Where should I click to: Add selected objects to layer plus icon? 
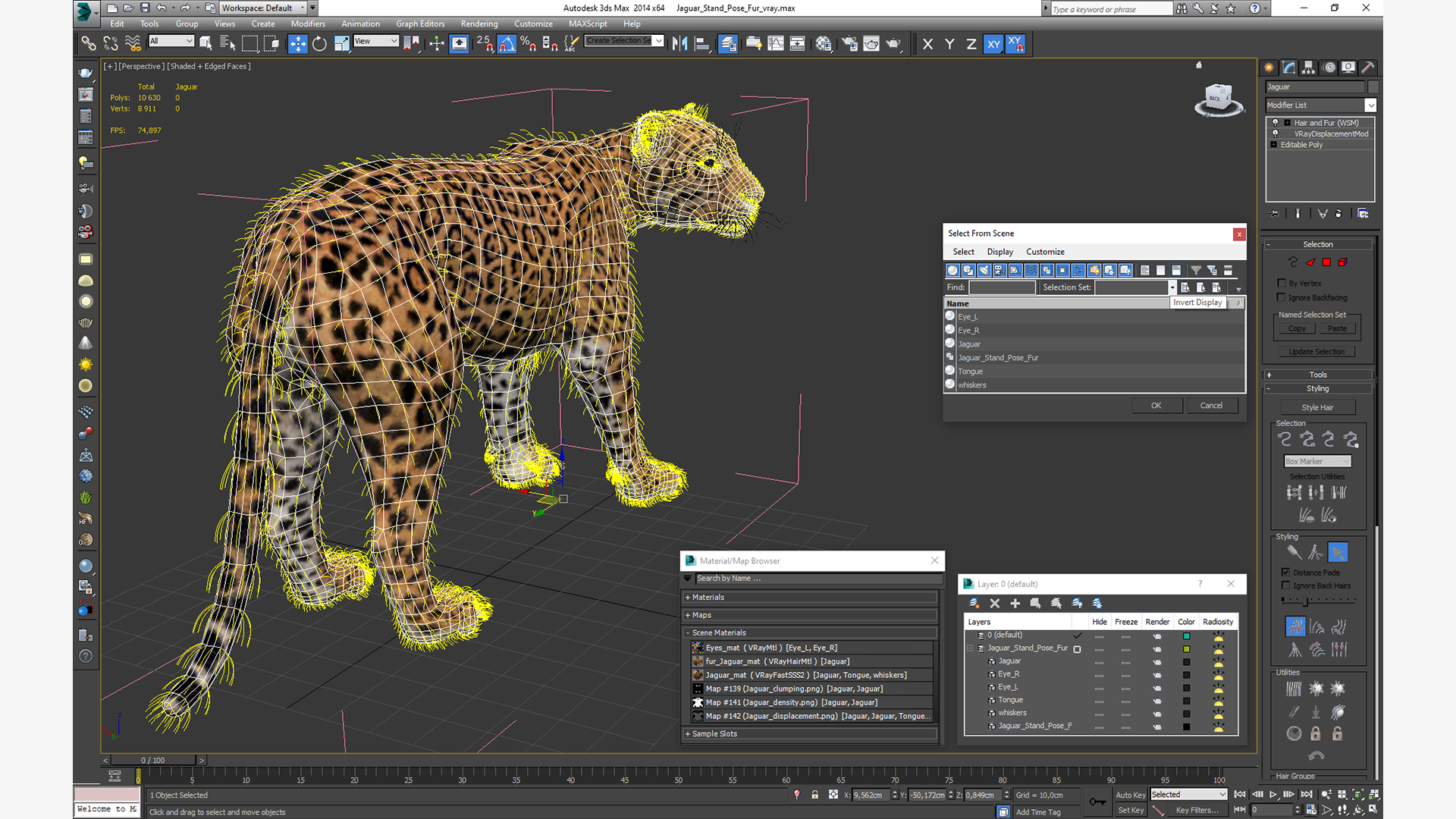(1015, 603)
